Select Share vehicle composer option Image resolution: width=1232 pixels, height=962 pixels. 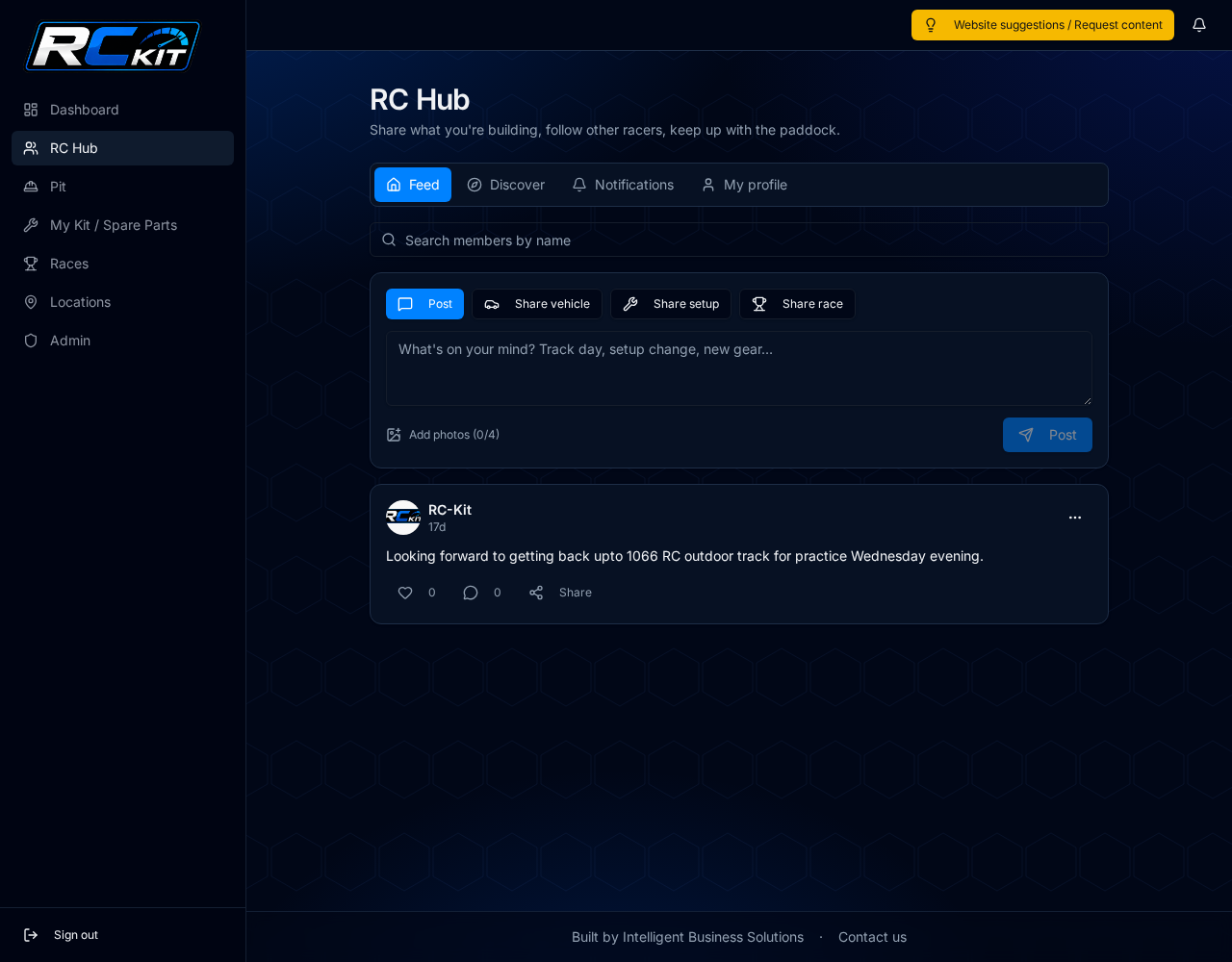tap(537, 304)
